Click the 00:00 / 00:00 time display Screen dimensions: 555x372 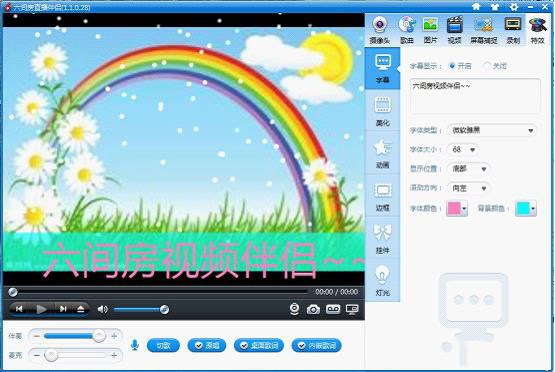(336, 292)
